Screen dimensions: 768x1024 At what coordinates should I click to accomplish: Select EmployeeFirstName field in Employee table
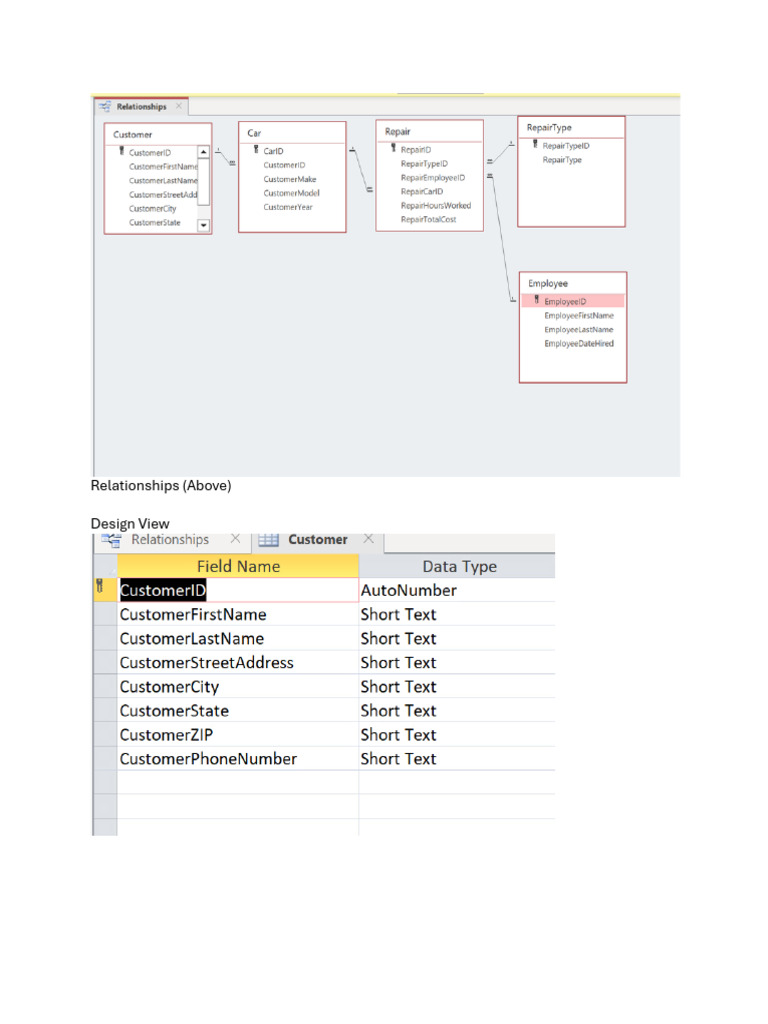click(x=579, y=315)
